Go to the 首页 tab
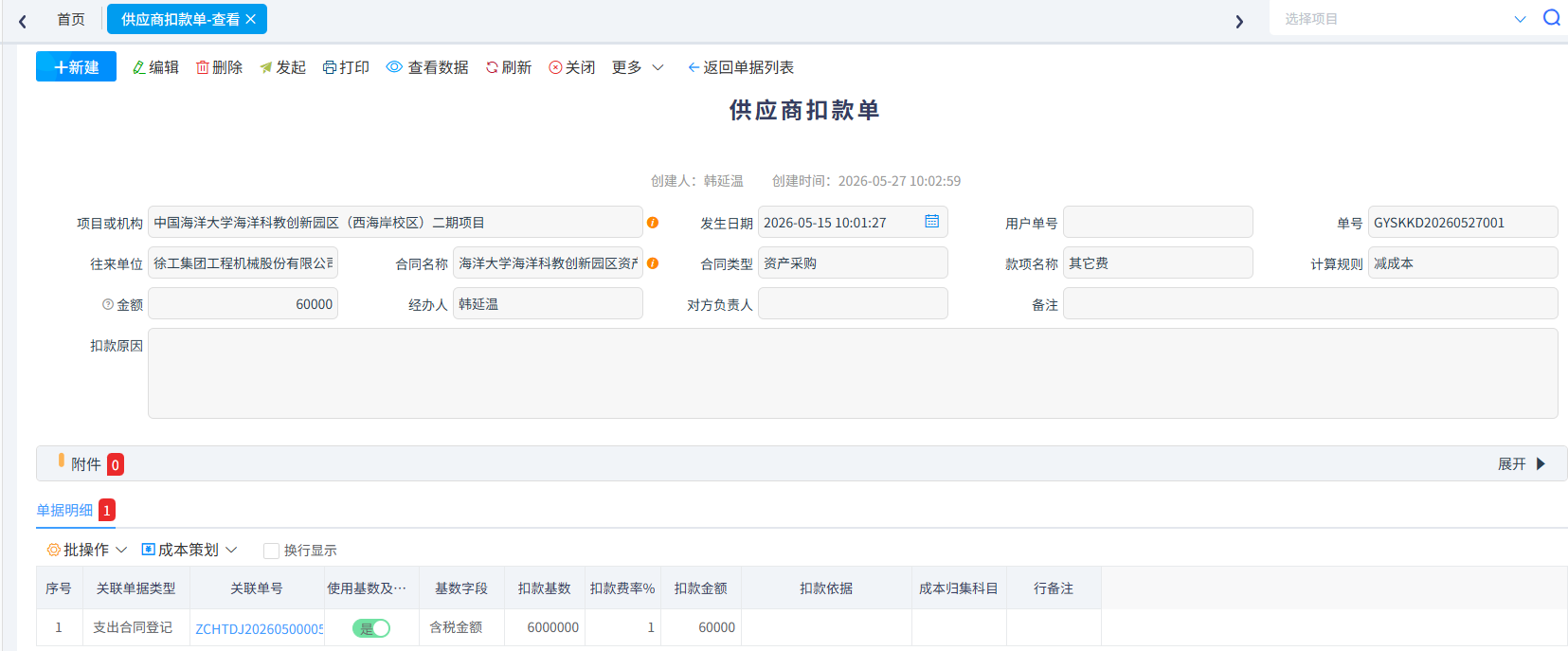Viewport: 1568px width, 651px height. click(x=71, y=19)
